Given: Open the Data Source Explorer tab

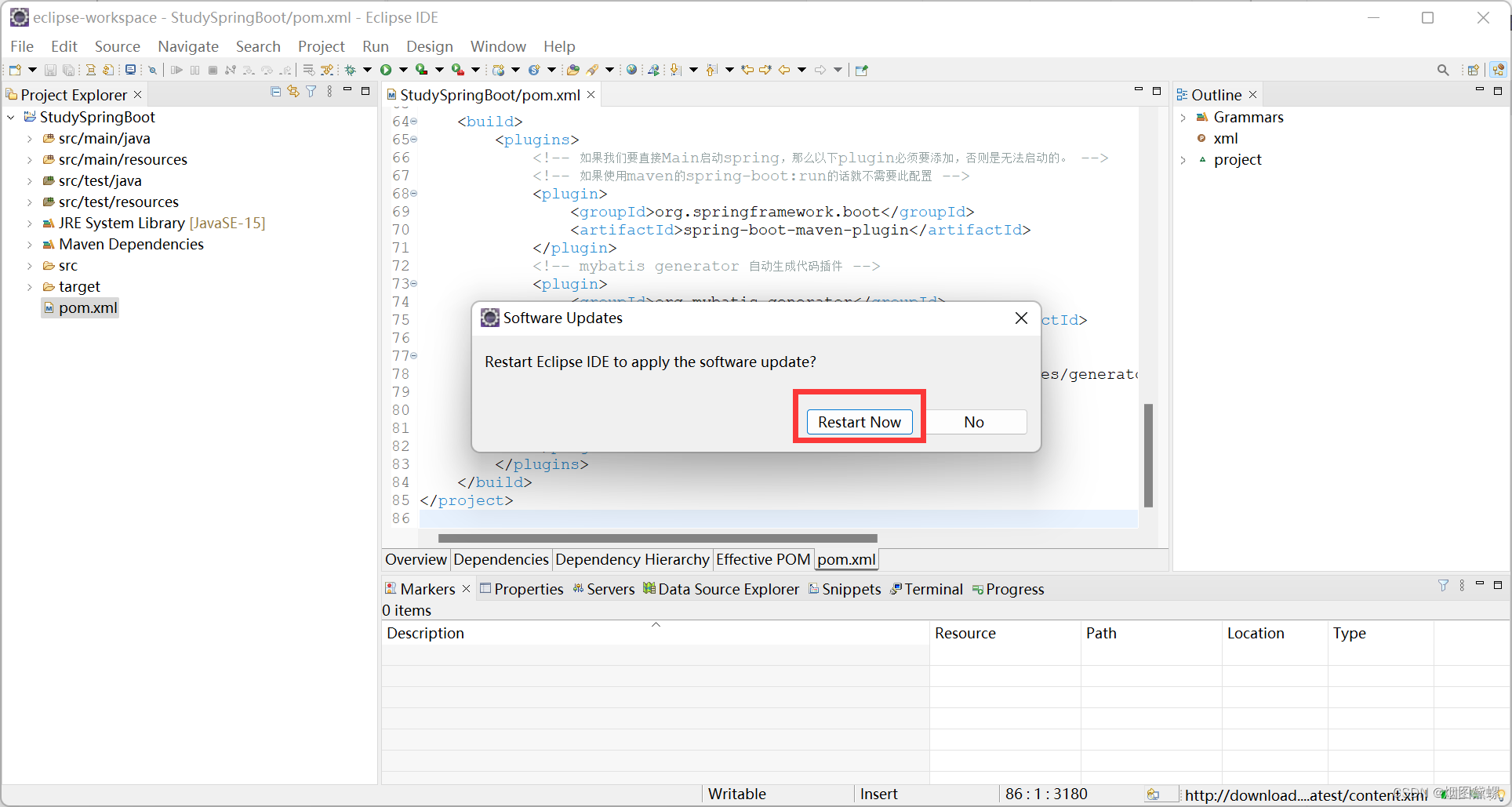Looking at the screenshot, I should [721, 589].
